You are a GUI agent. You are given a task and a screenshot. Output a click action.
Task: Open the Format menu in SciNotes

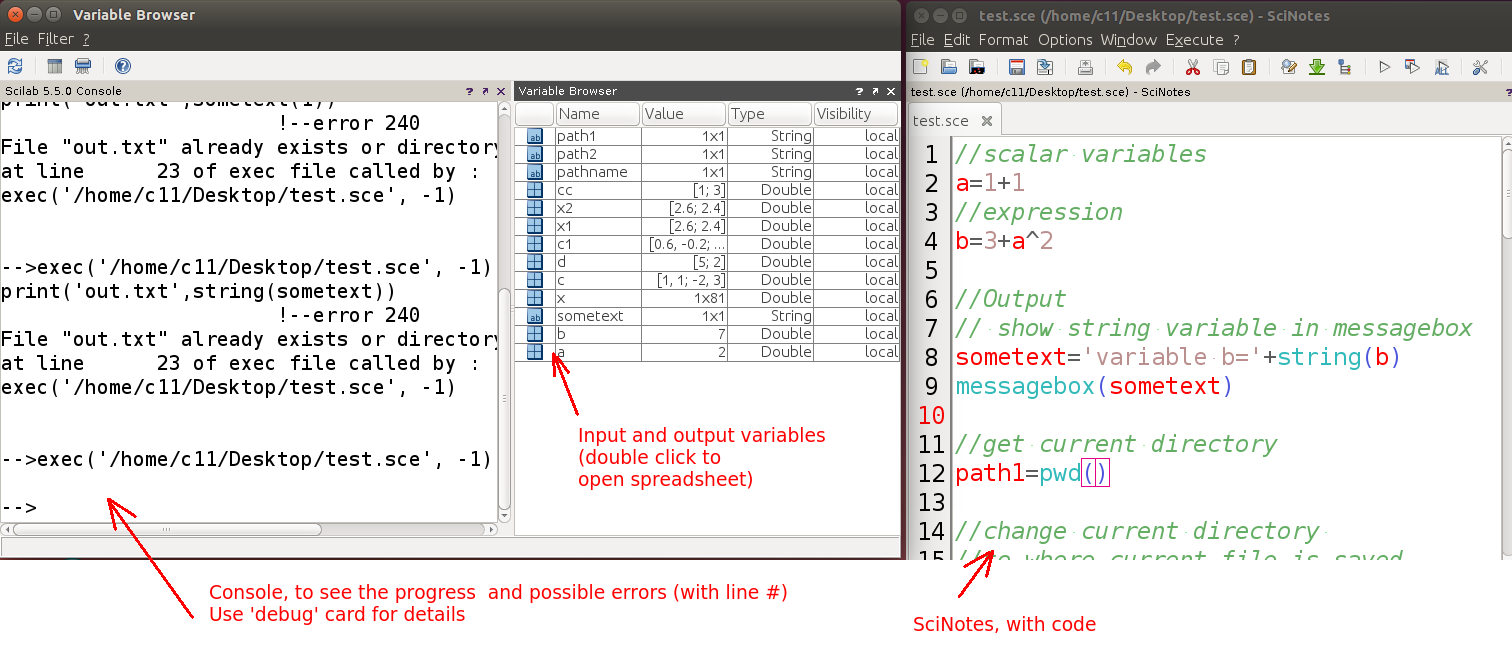pos(1003,40)
